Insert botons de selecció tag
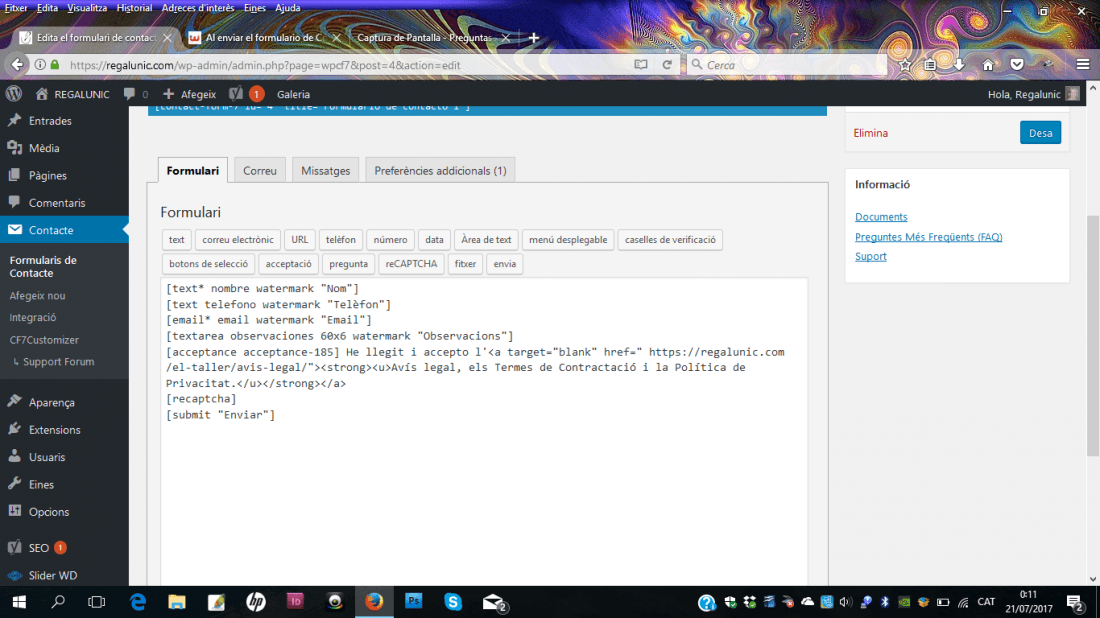1100x618 pixels. click(x=208, y=264)
